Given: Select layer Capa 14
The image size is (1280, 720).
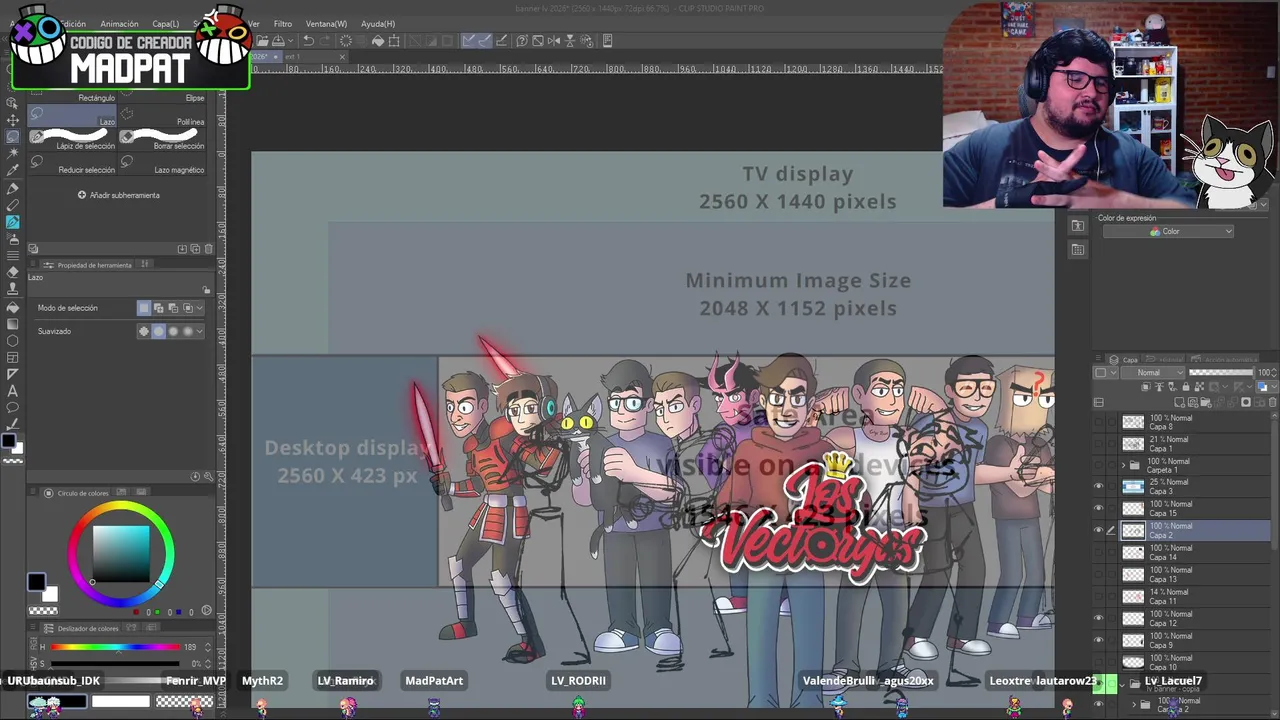Looking at the screenshot, I should pyautogui.click(x=1183, y=553).
